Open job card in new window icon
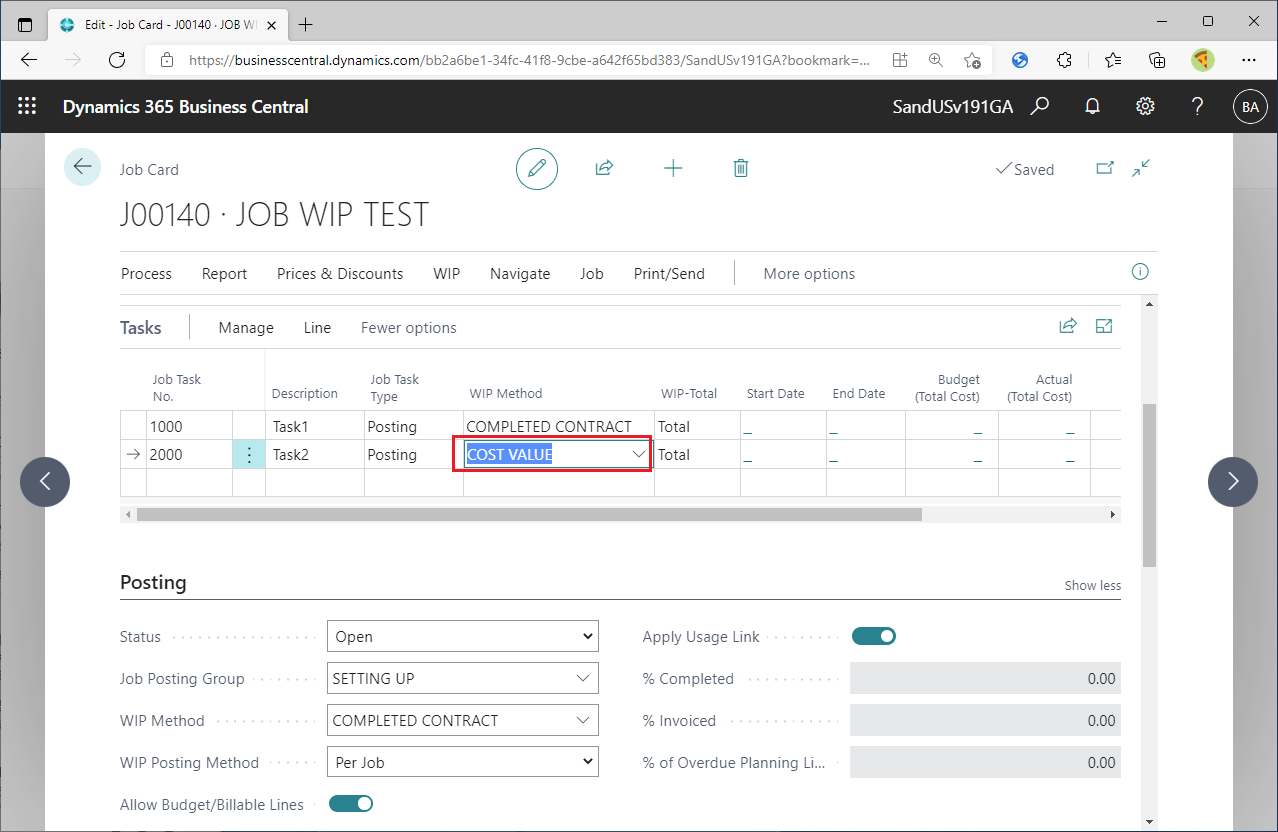The height and width of the screenshot is (832, 1278). click(1105, 169)
